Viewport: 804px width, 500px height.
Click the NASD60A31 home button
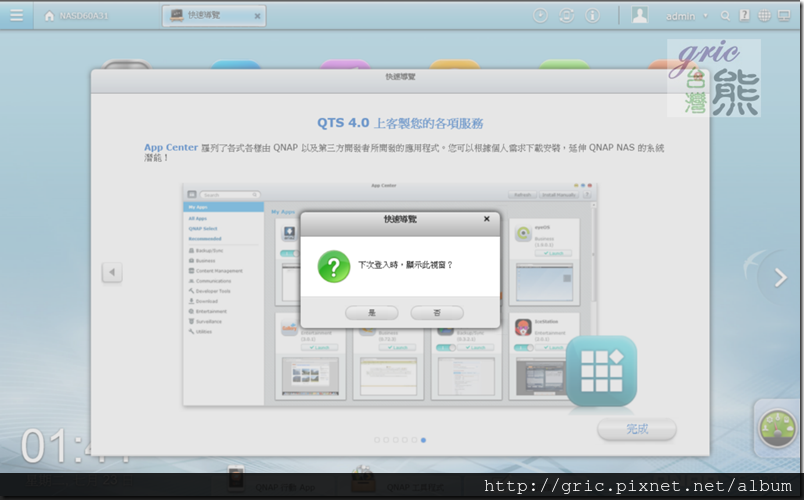pyautogui.click(x=76, y=16)
